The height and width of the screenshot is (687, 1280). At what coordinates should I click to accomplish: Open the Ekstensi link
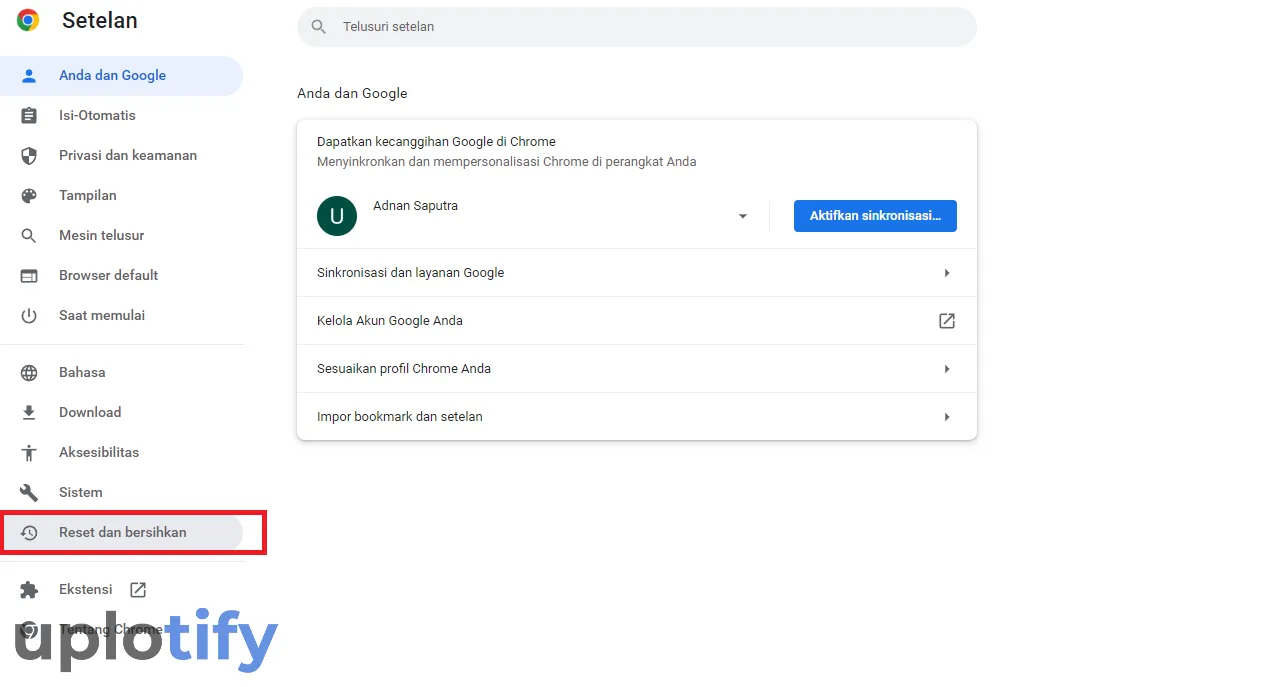point(121,589)
